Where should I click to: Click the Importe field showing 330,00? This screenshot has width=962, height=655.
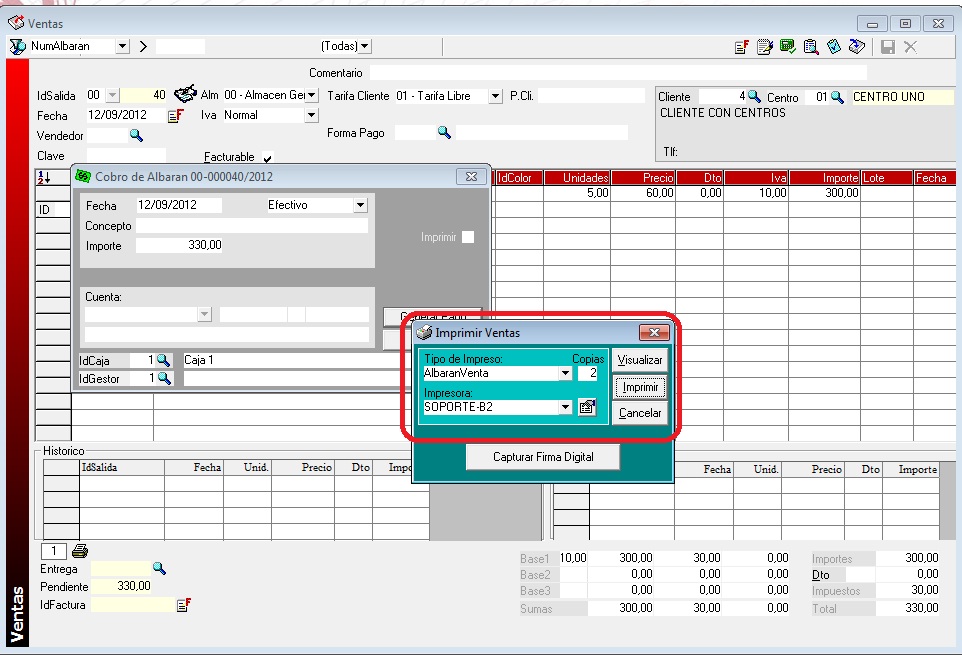[x=179, y=245]
